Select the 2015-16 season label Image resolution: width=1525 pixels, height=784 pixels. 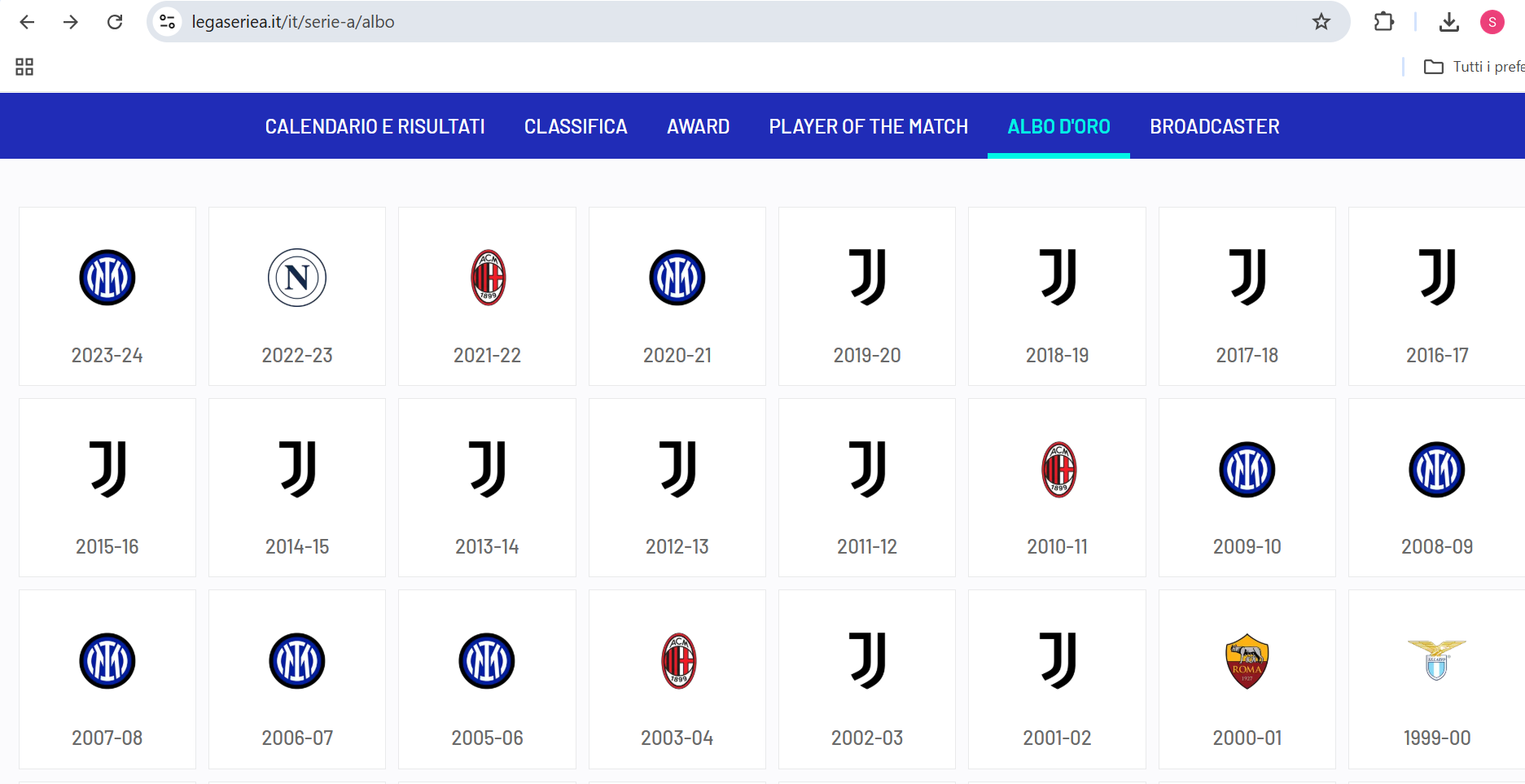pyautogui.click(x=107, y=546)
